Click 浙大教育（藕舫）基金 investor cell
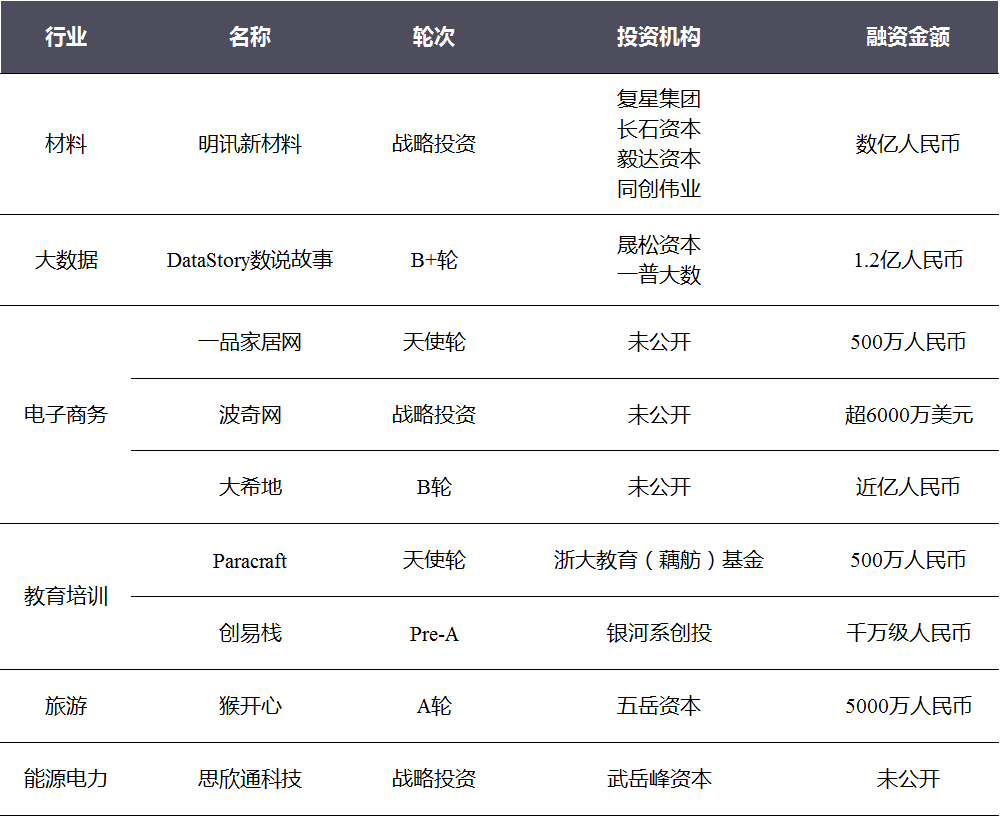Screen dimensions: 1000x817 (659, 560)
